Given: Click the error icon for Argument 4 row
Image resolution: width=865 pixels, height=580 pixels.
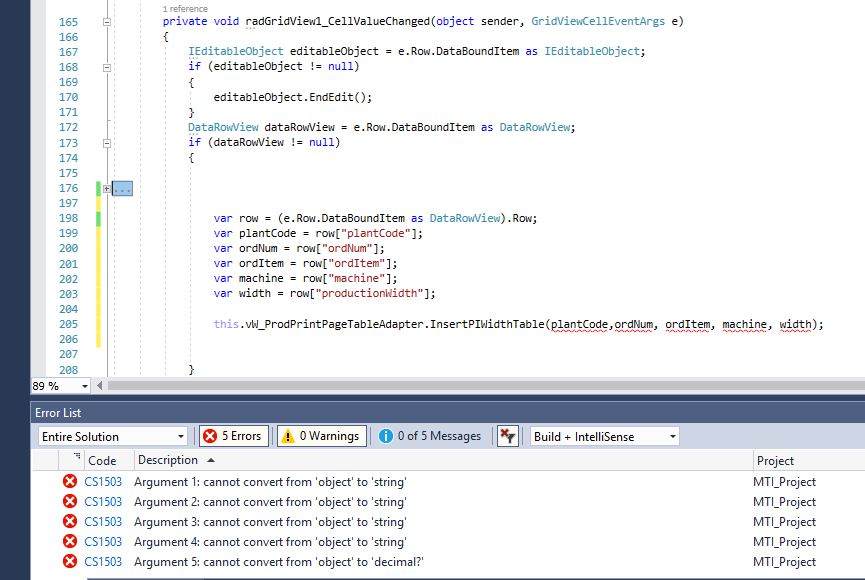Looking at the screenshot, I should pos(70,541).
